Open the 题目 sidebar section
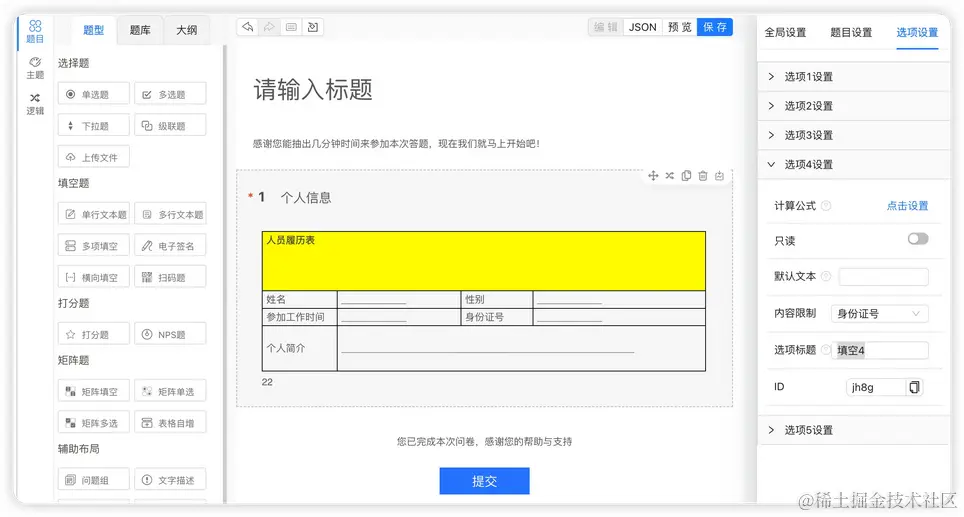This screenshot has height=517, width=964. pos(35,32)
